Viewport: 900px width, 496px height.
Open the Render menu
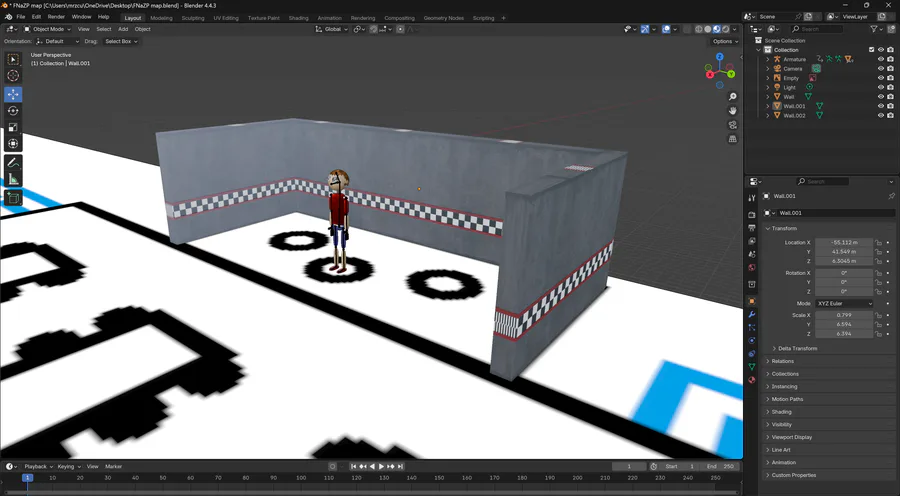(x=56, y=17)
